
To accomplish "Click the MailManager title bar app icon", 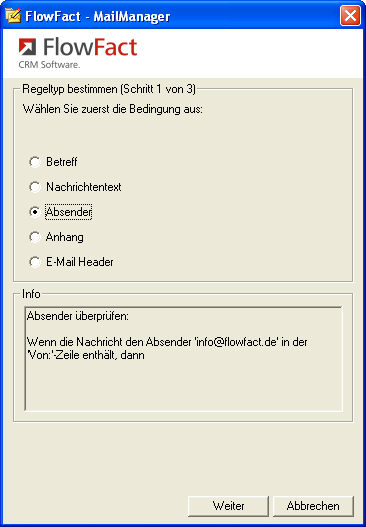I will (13, 15).
